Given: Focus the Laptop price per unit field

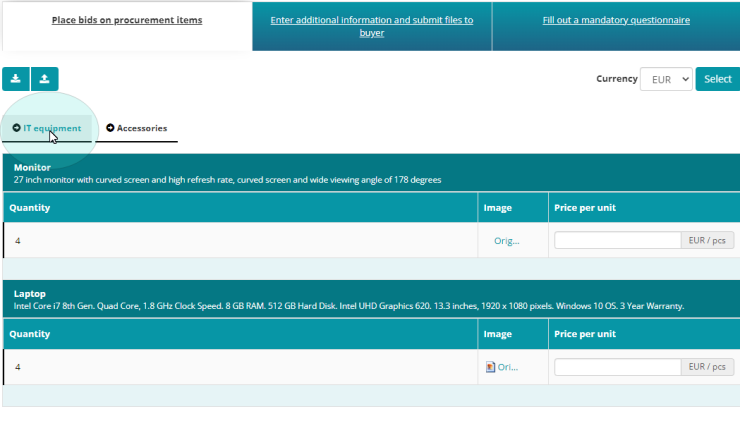Looking at the screenshot, I should [x=617, y=367].
